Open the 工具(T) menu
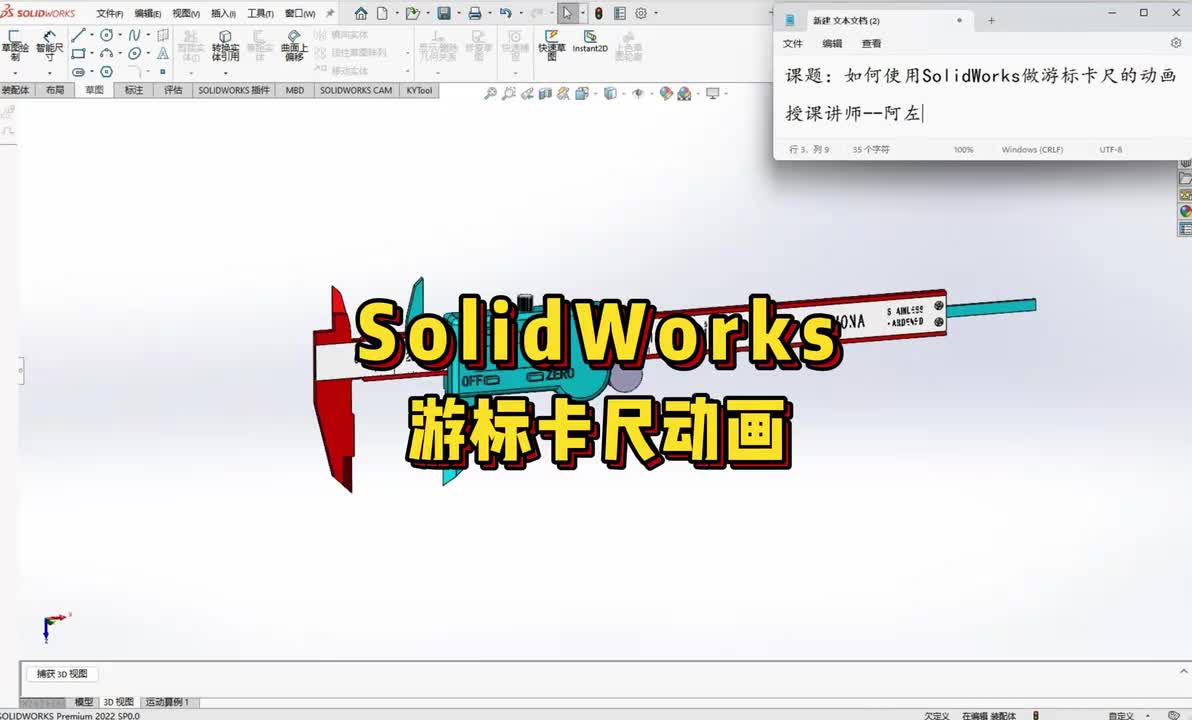The height and width of the screenshot is (720, 1192). [260, 14]
